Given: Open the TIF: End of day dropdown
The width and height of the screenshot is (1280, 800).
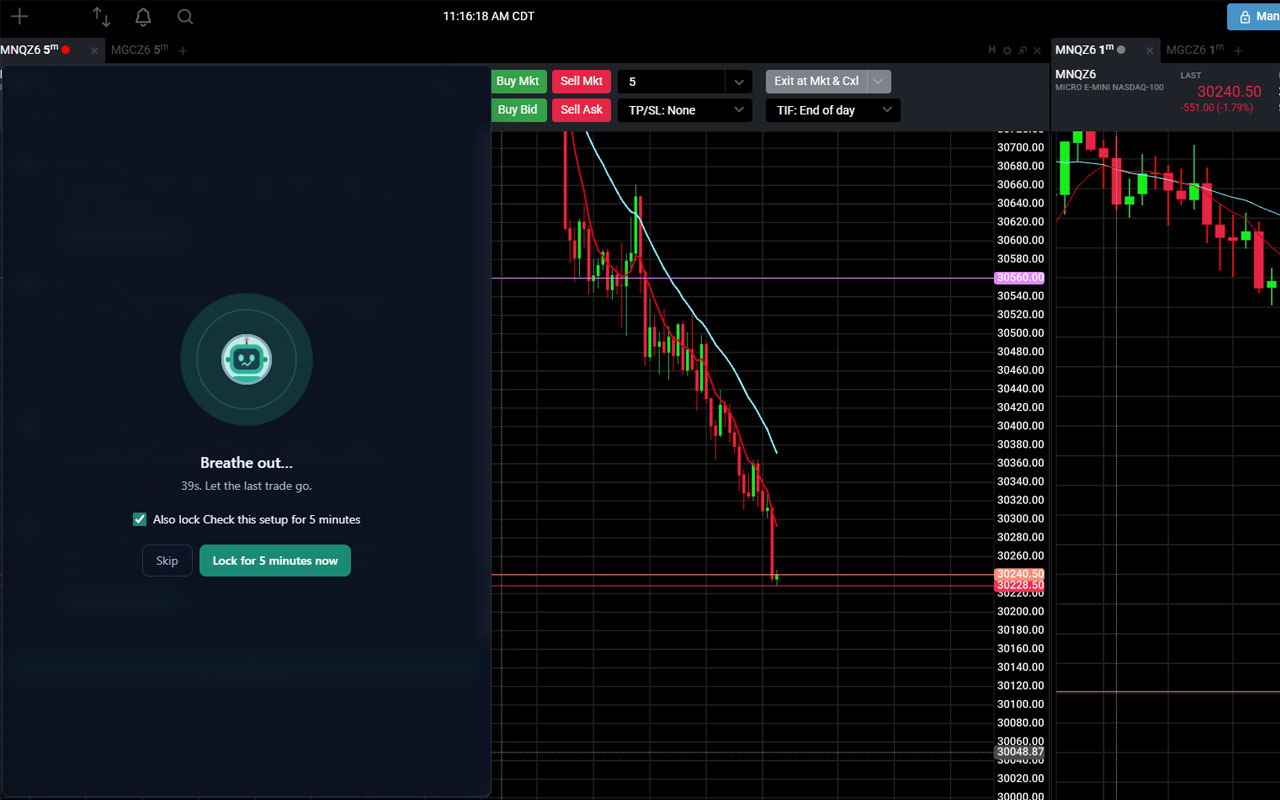Looking at the screenshot, I should tap(833, 110).
